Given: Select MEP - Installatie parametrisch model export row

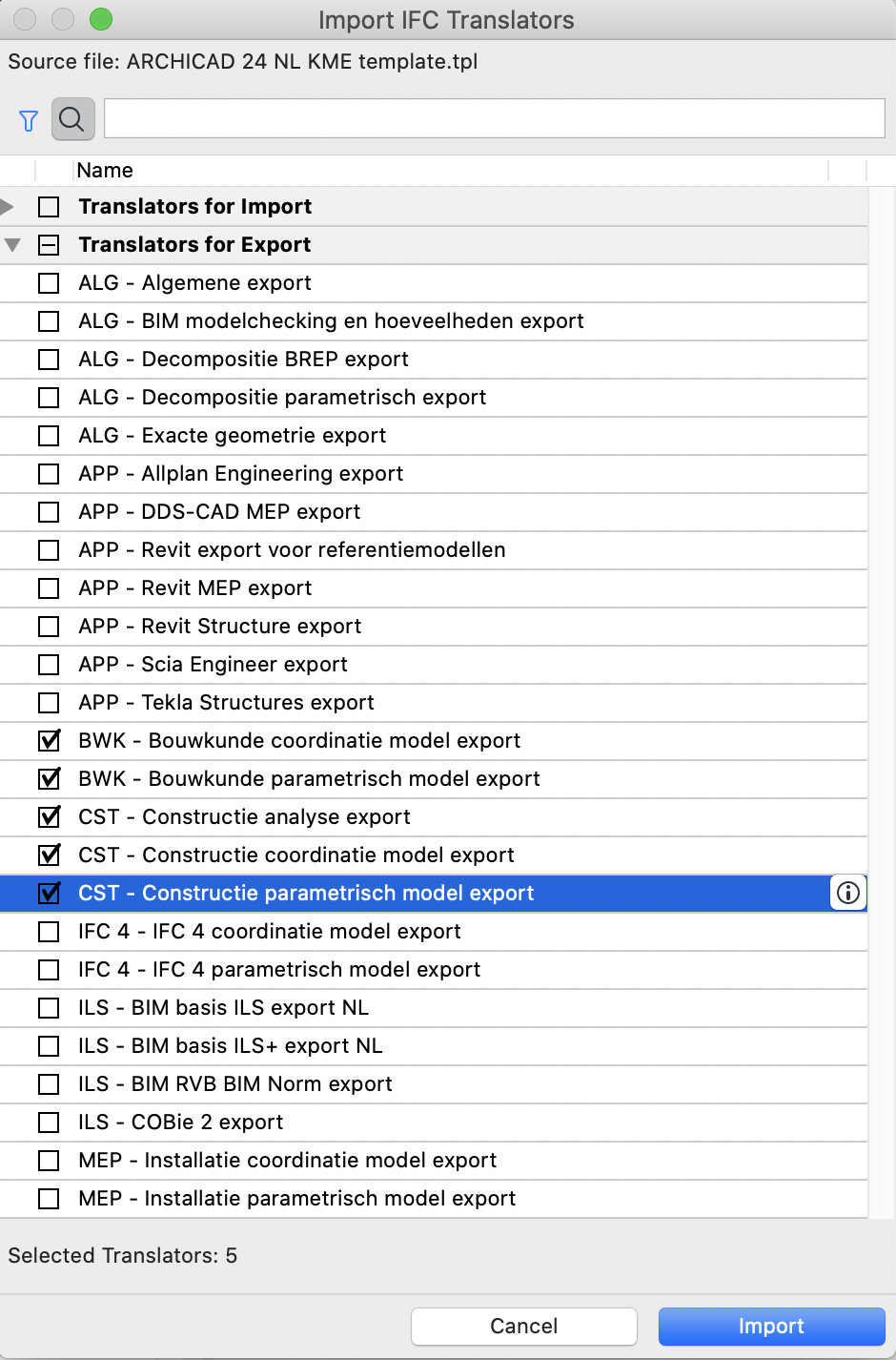Looking at the screenshot, I should (x=434, y=1199).
